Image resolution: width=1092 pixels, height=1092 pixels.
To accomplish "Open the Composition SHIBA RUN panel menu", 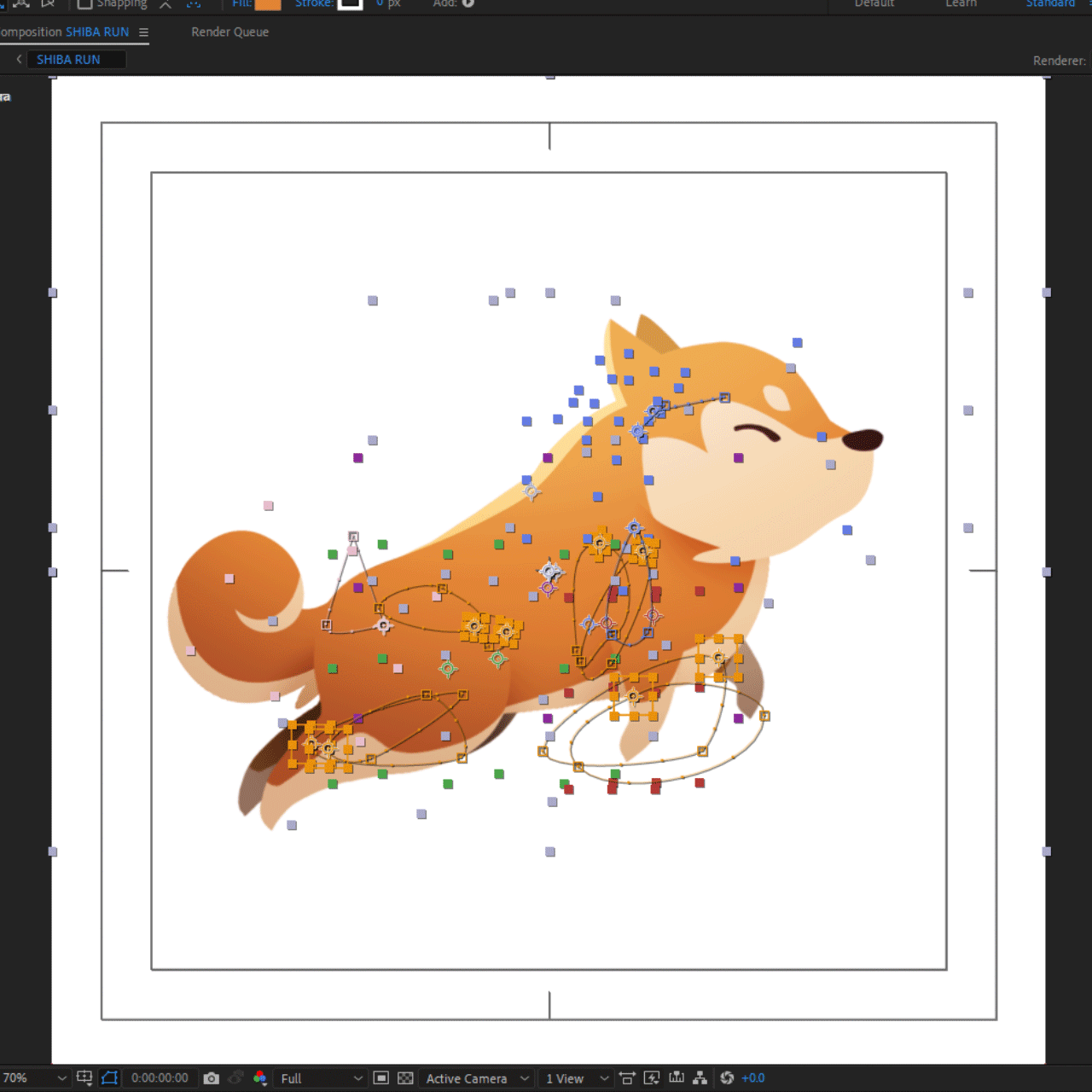I will (143, 32).
